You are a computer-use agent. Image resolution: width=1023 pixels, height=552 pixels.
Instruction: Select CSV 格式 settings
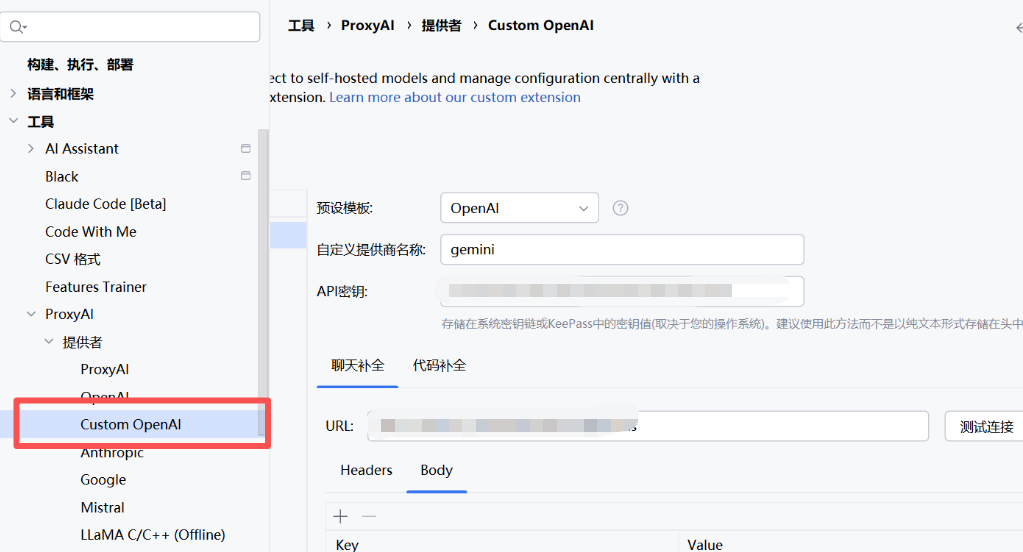pos(72,259)
